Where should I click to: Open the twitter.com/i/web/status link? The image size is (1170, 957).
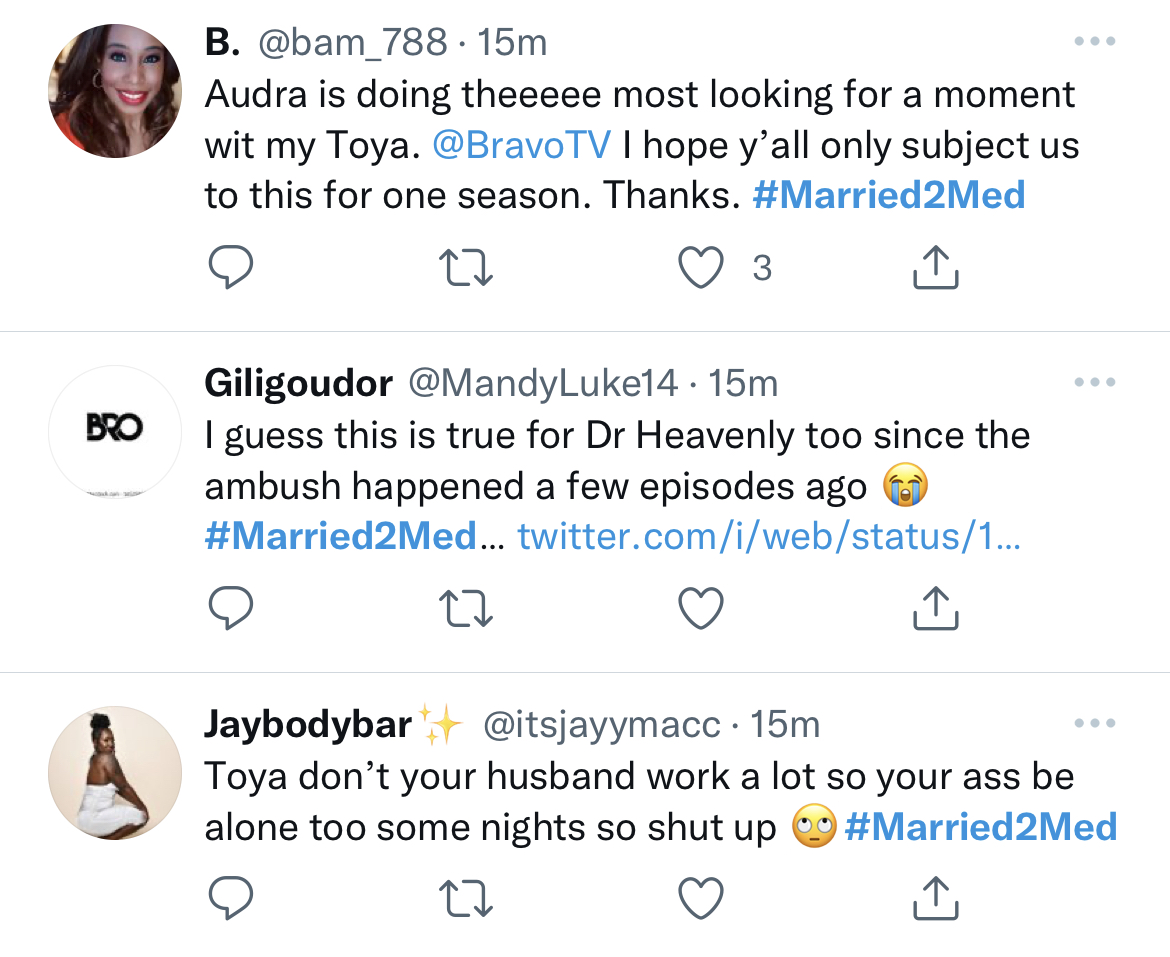(x=769, y=537)
